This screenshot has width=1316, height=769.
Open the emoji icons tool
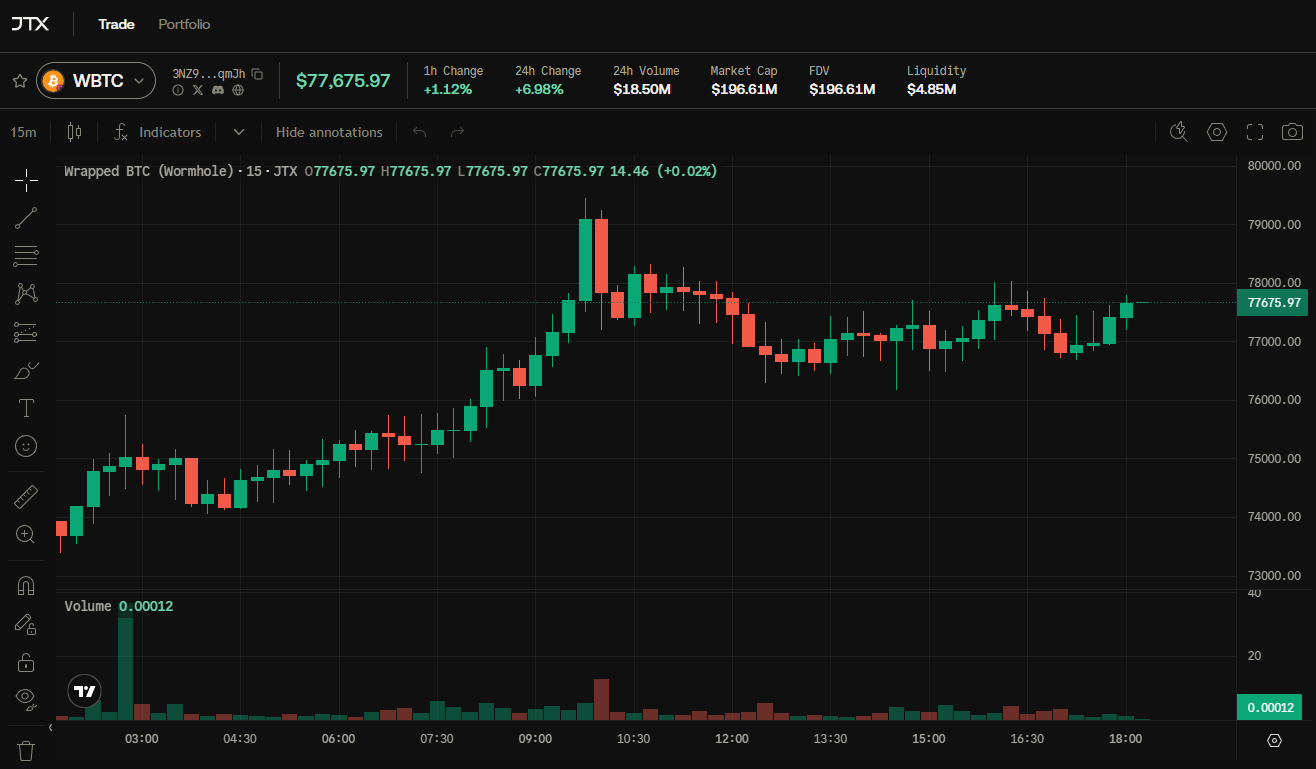tap(26, 446)
